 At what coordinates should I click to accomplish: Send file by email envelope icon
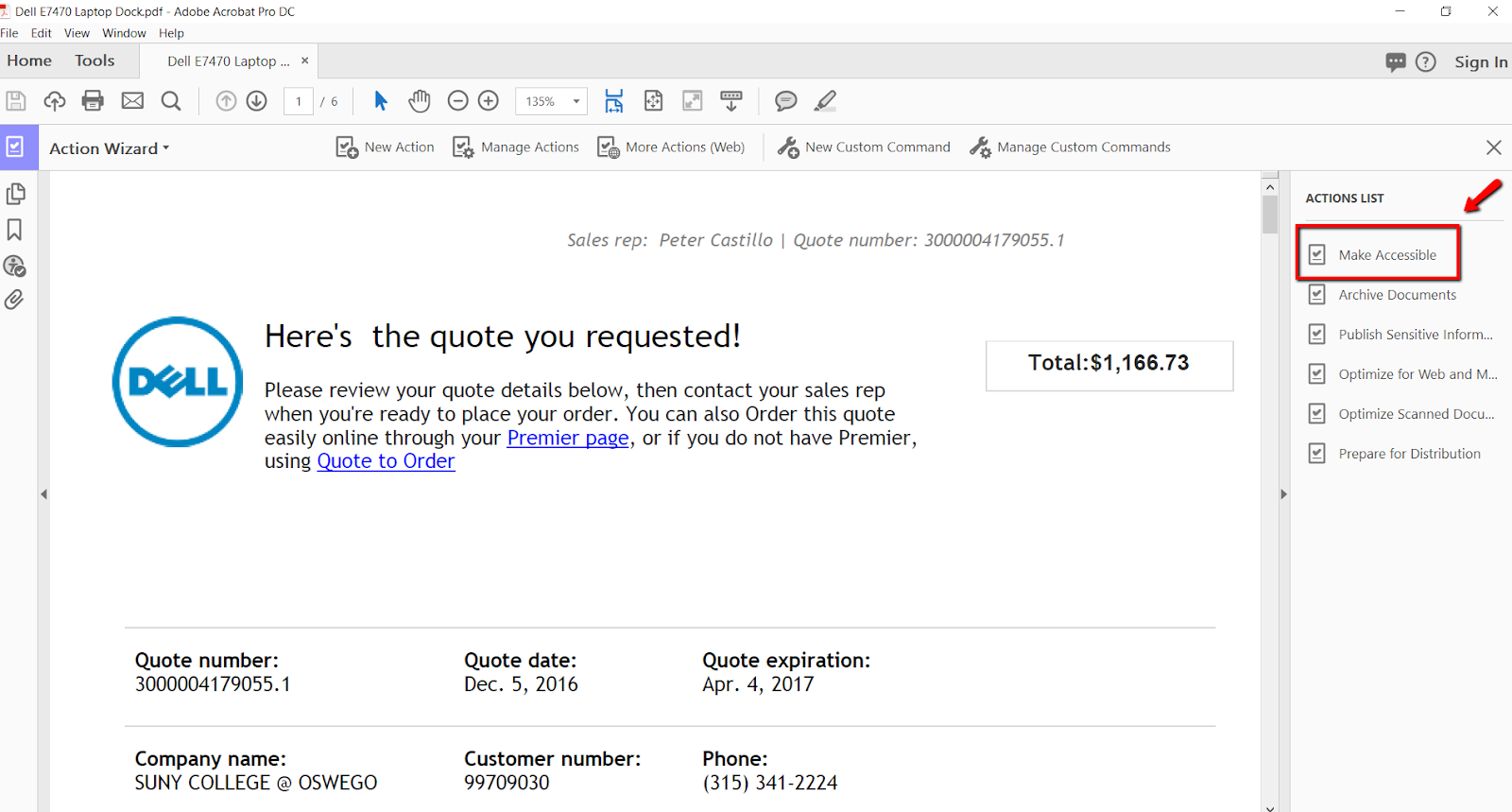point(132,101)
